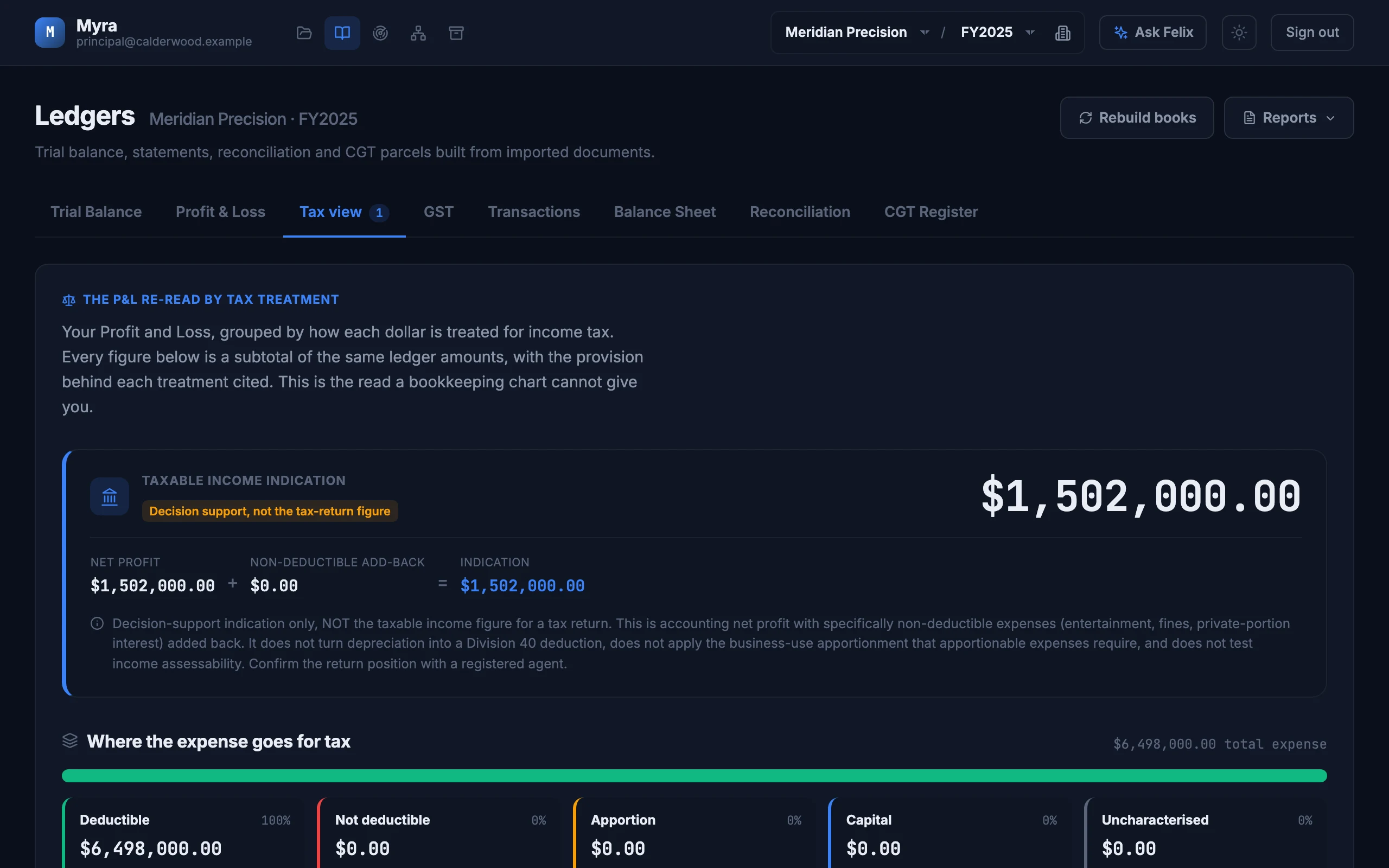The width and height of the screenshot is (1389, 868).
Task: Switch to the Balance Sheet tab
Action: pos(665,212)
